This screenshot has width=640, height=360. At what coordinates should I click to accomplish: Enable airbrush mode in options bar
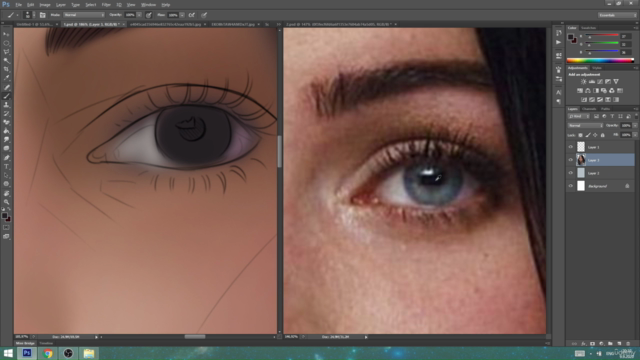191,15
